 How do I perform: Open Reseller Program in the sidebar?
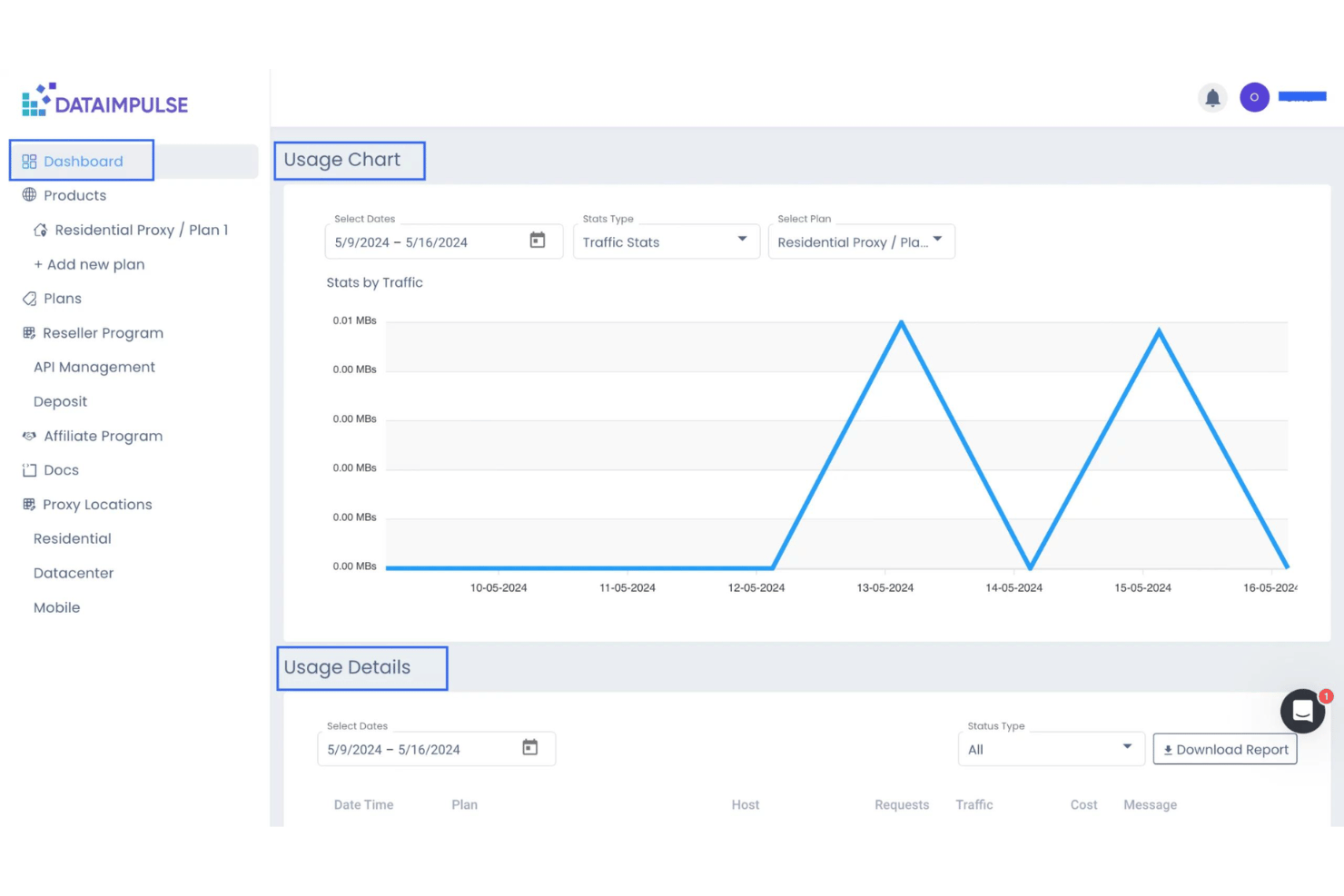coord(103,333)
